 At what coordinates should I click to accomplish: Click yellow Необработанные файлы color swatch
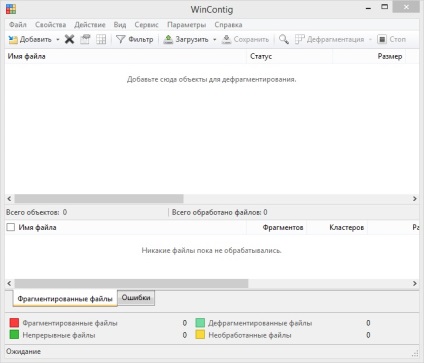(x=200, y=334)
